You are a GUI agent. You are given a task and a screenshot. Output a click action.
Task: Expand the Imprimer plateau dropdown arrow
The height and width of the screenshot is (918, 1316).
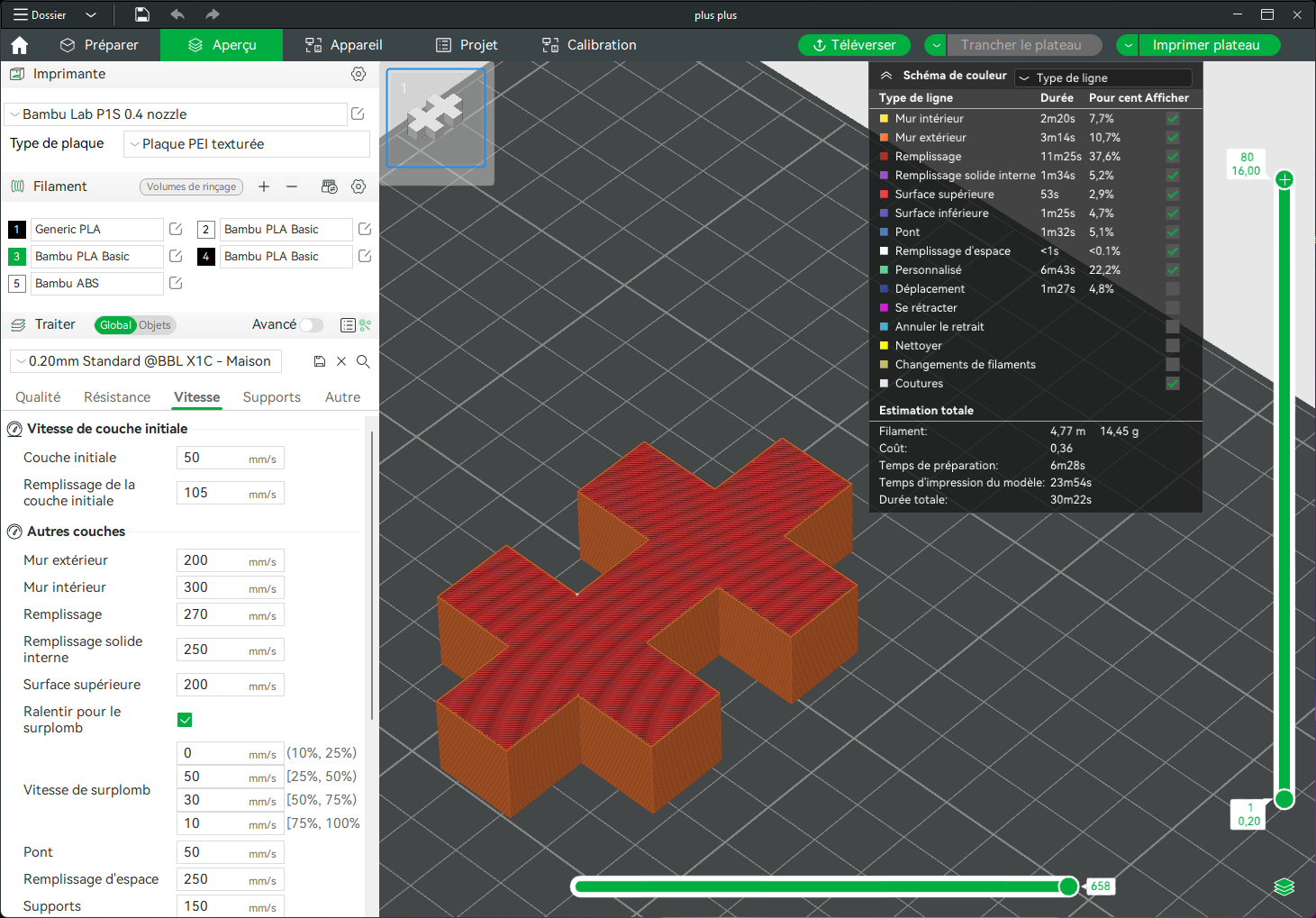click(1129, 45)
